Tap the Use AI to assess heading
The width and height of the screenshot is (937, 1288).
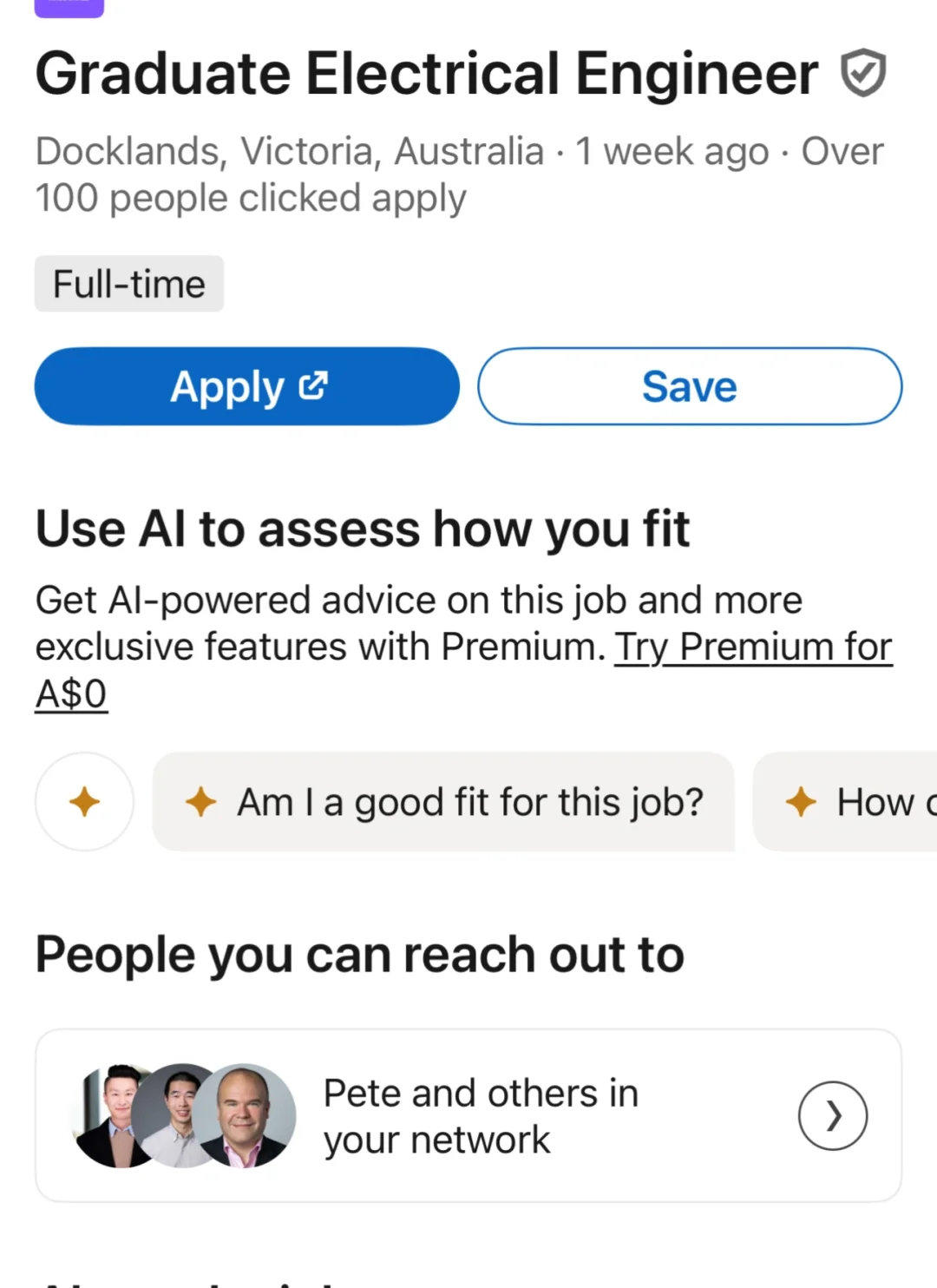click(362, 529)
